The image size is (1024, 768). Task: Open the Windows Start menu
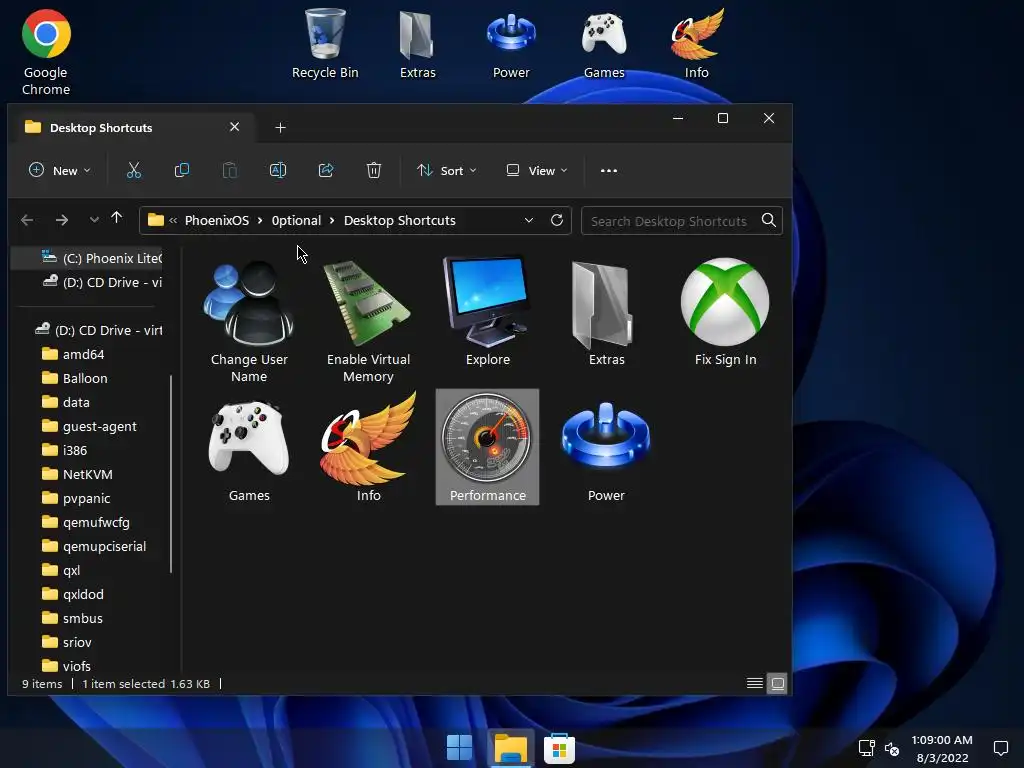(460, 748)
